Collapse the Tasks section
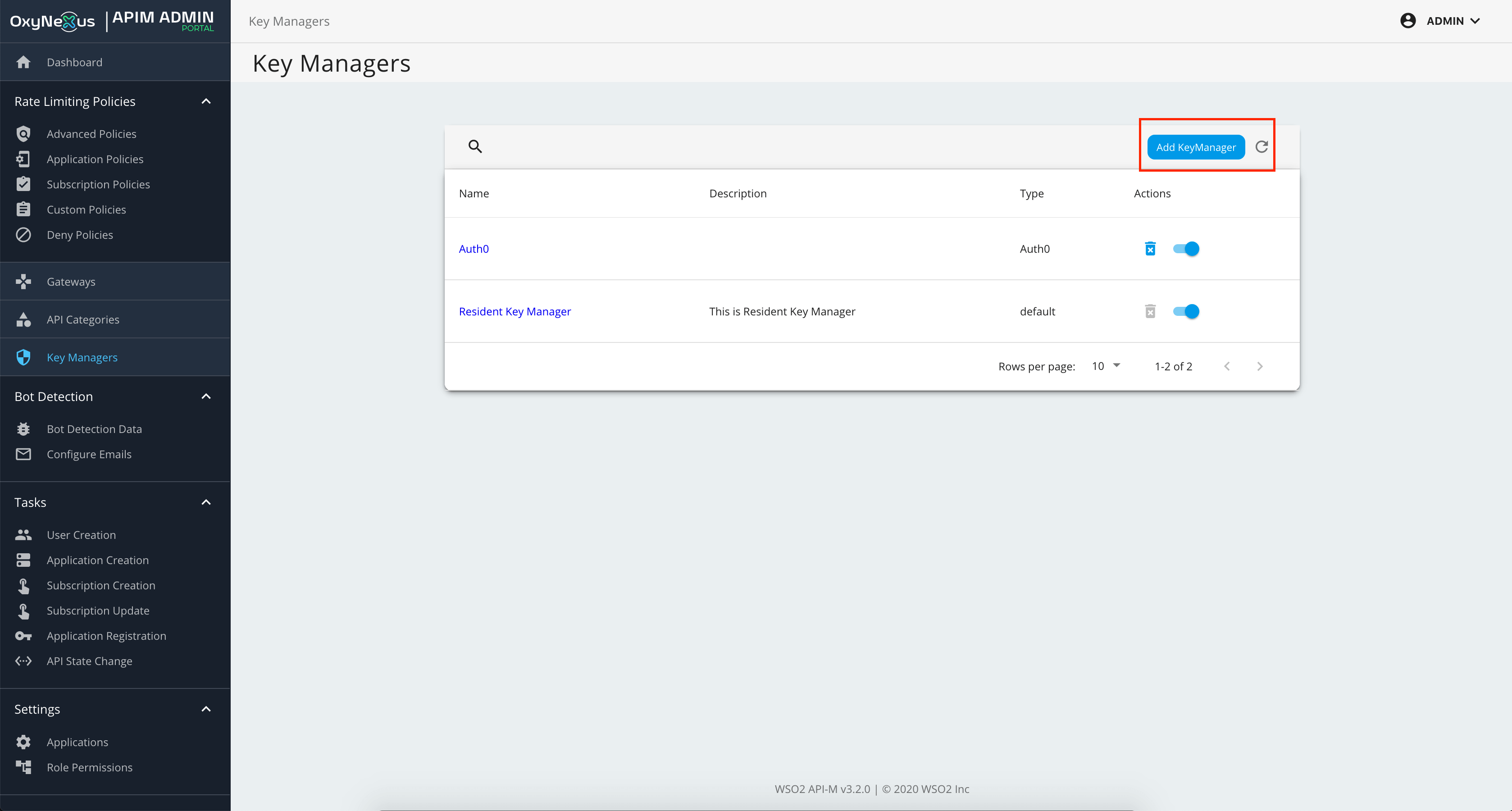1512x811 pixels. (x=206, y=502)
